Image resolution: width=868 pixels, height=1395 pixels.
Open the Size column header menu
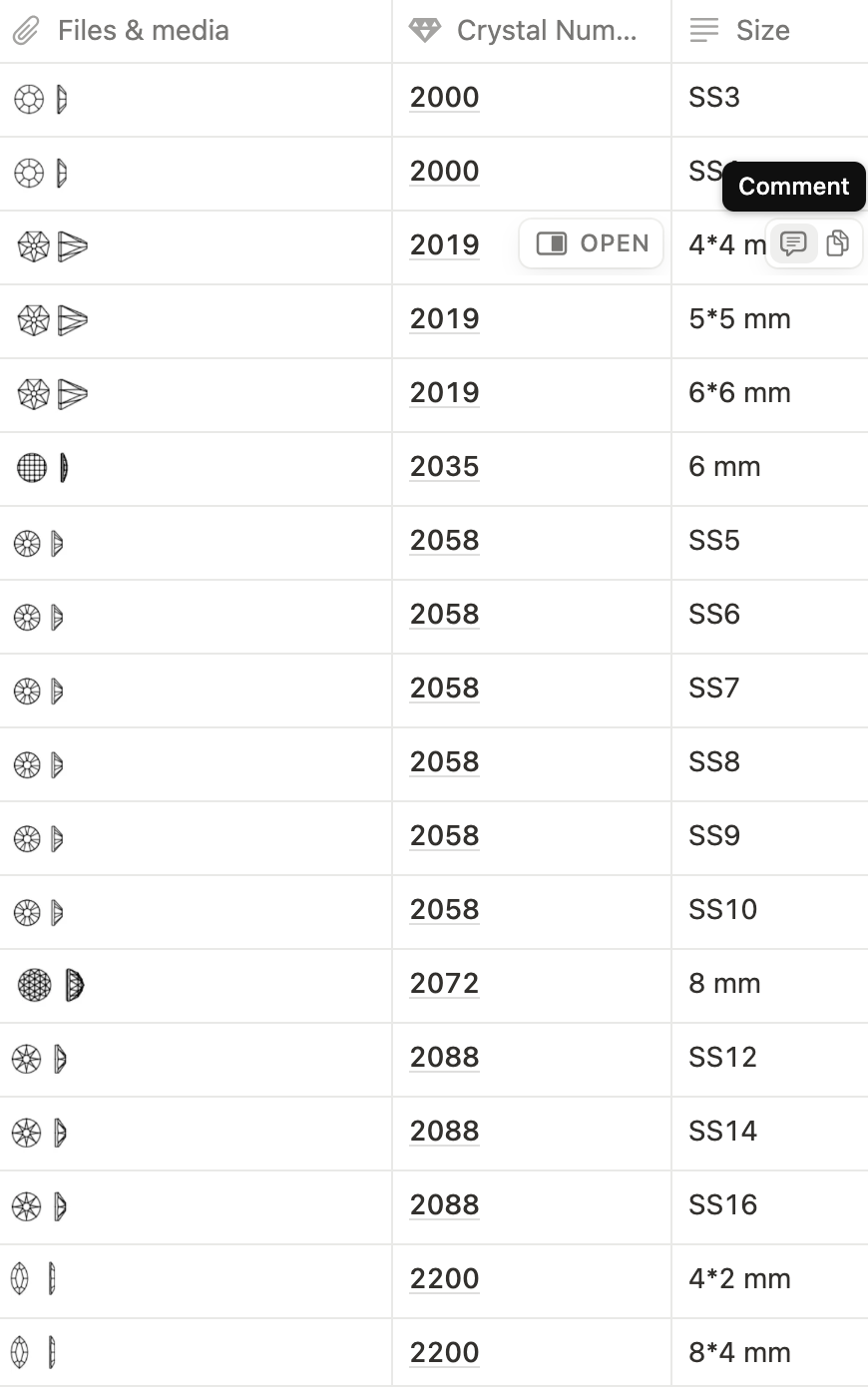(770, 31)
